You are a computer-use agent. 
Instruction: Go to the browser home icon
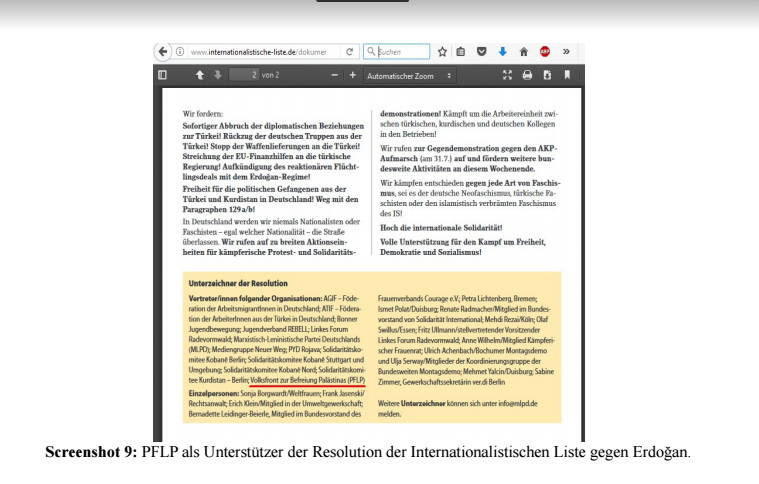(x=522, y=51)
